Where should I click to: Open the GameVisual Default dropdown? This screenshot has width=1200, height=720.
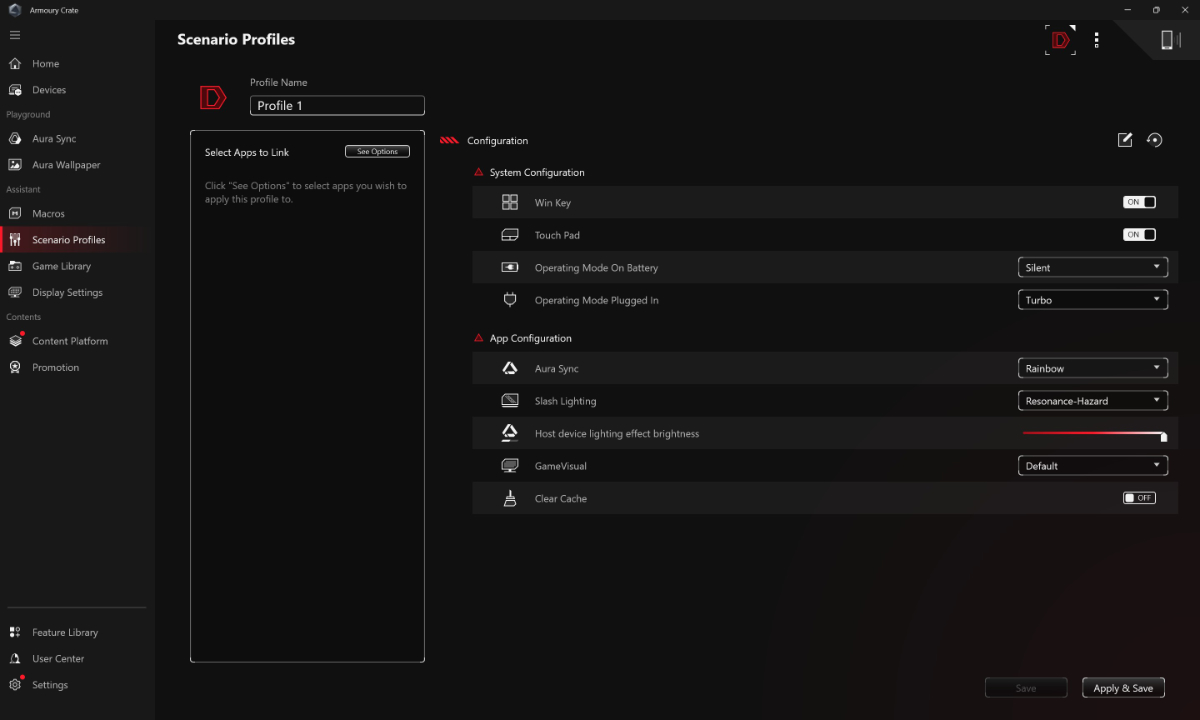pos(1093,466)
